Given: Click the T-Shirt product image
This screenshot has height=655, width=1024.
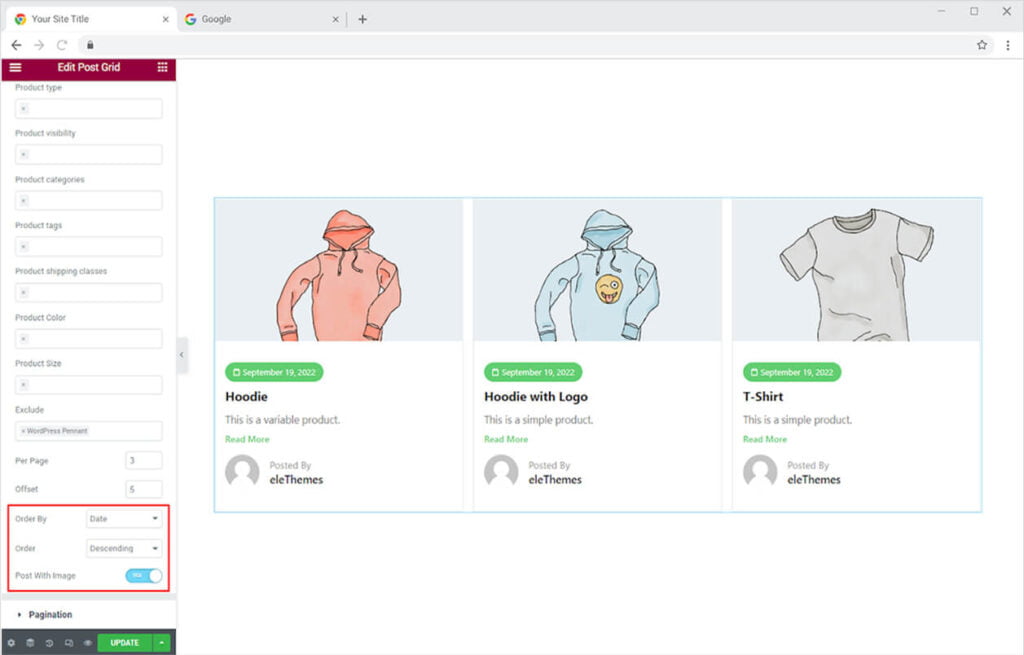Looking at the screenshot, I should click(x=856, y=270).
